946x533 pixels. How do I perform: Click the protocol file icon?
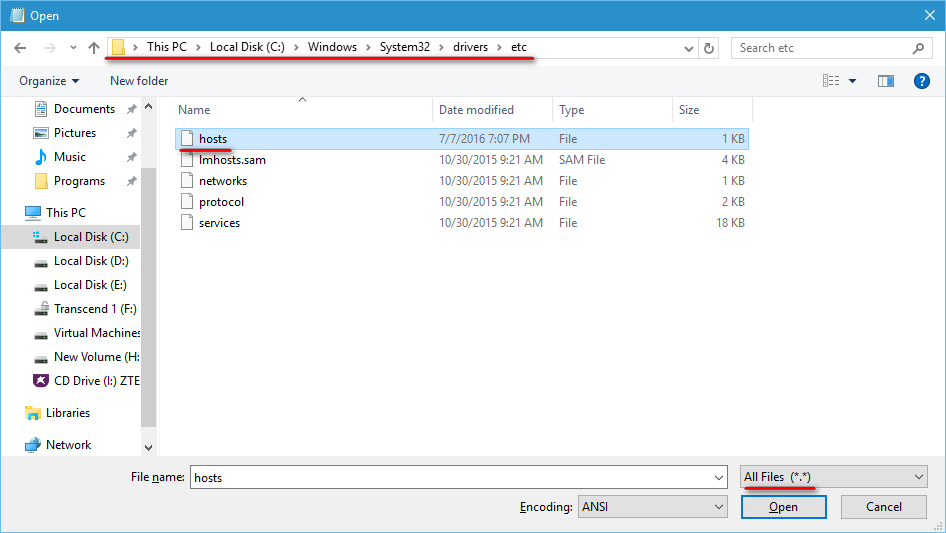click(x=187, y=201)
